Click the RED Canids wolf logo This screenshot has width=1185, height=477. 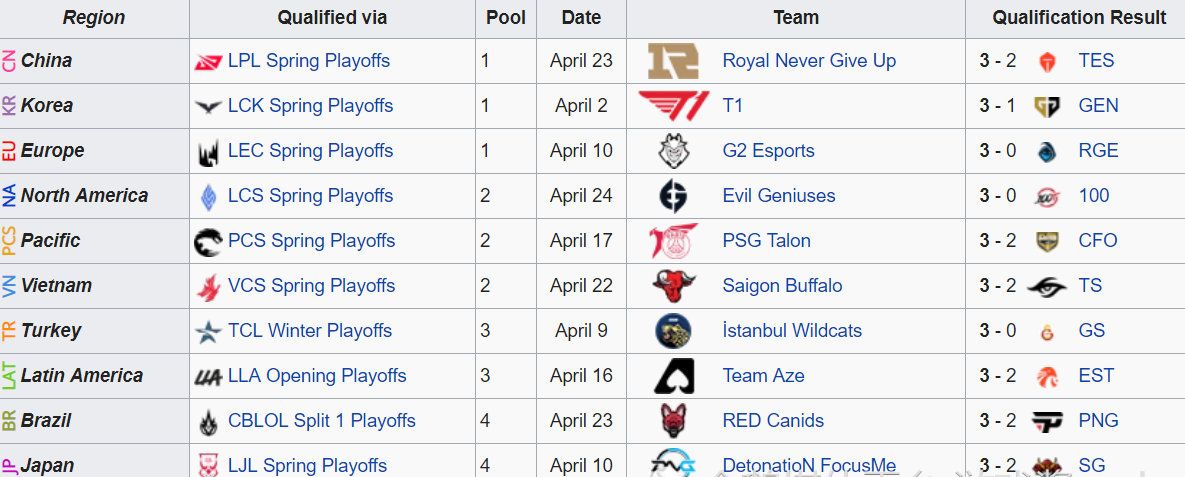pos(673,421)
